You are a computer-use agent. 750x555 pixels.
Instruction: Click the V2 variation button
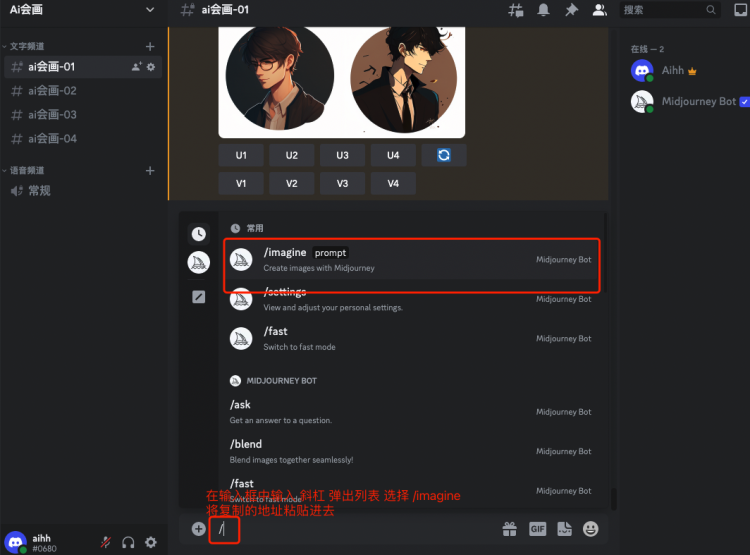pos(292,184)
